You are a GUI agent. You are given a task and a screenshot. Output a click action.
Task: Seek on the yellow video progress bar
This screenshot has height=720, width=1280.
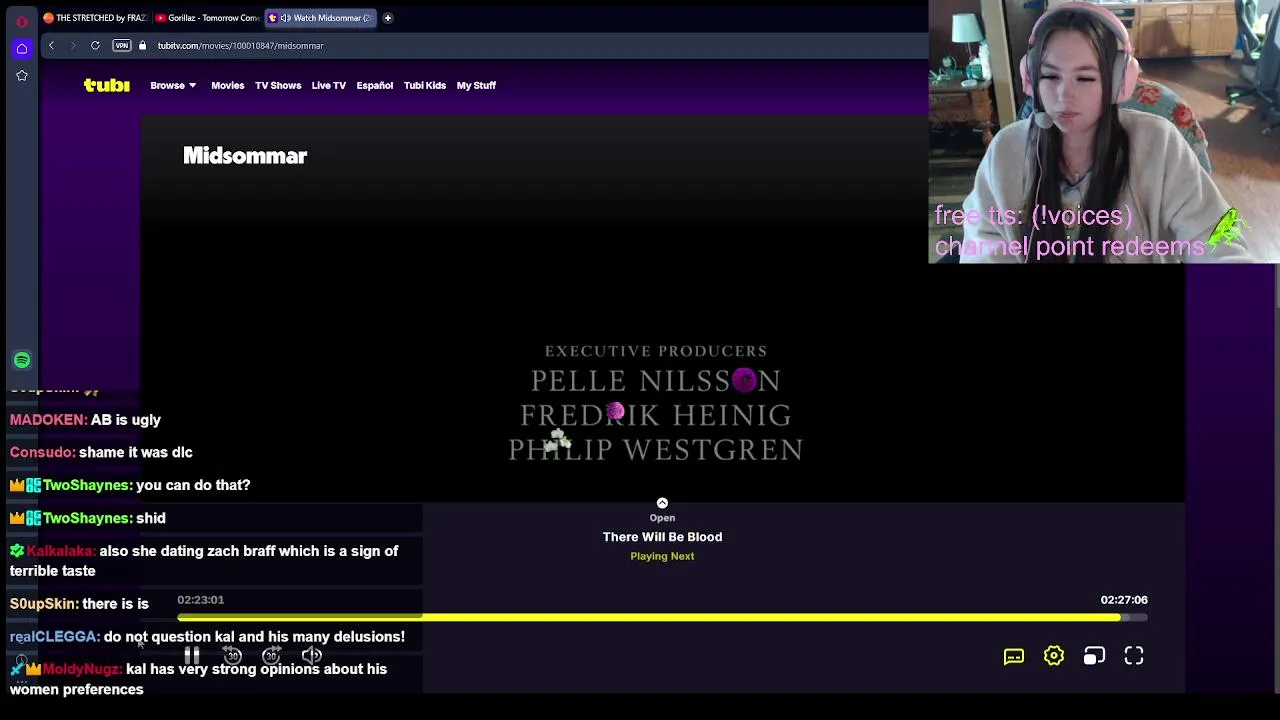(x=662, y=618)
